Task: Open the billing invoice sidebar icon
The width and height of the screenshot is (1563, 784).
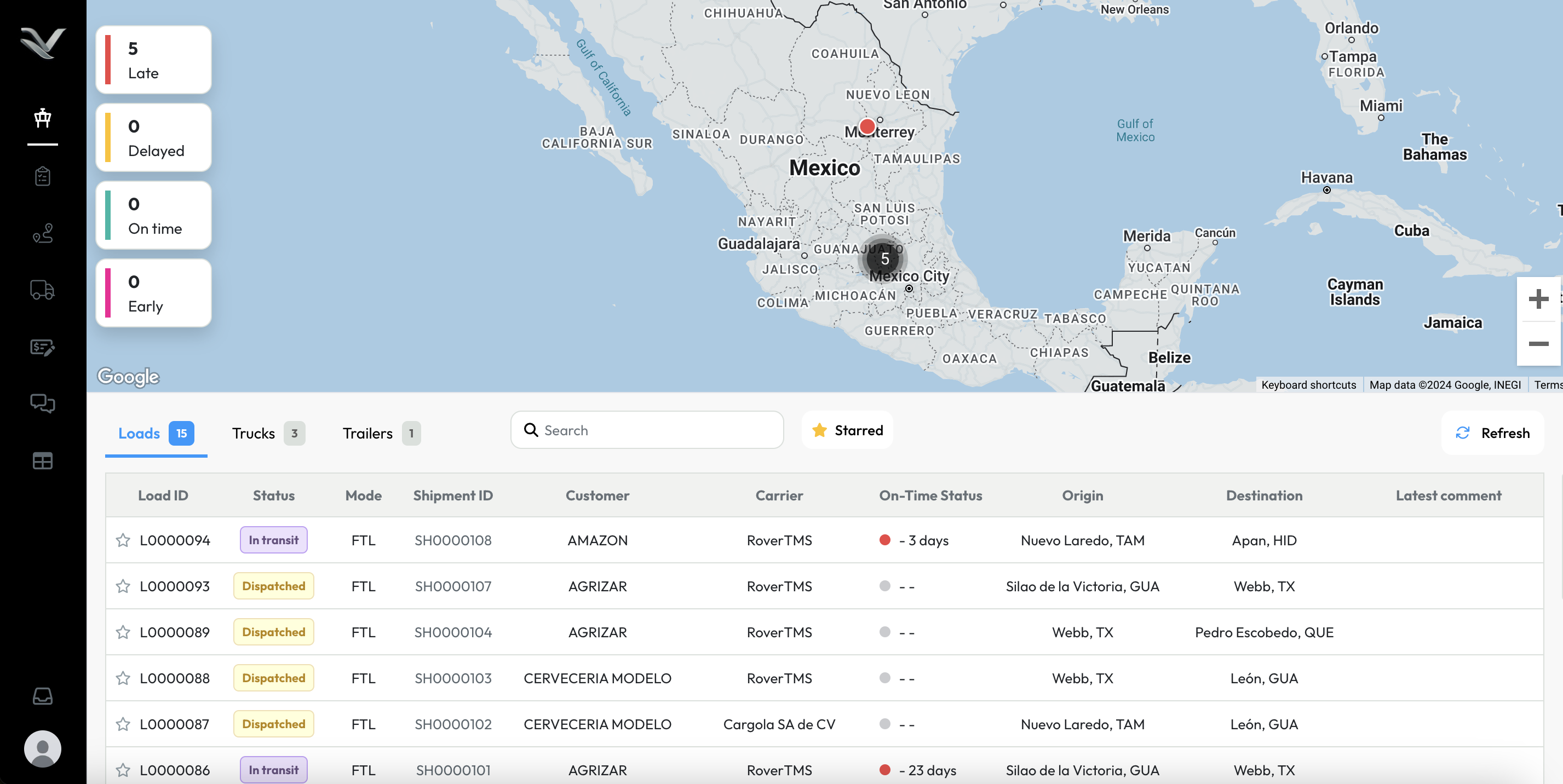Action: (43, 347)
